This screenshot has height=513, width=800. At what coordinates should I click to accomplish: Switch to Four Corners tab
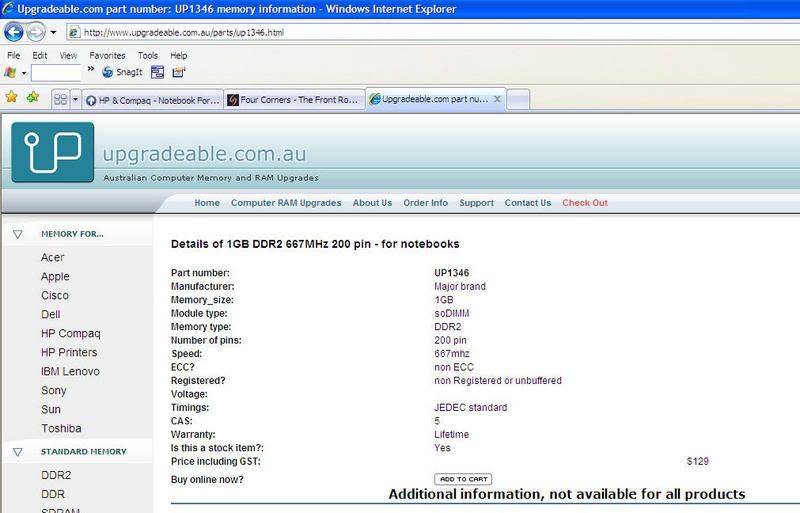[x=294, y=100]
